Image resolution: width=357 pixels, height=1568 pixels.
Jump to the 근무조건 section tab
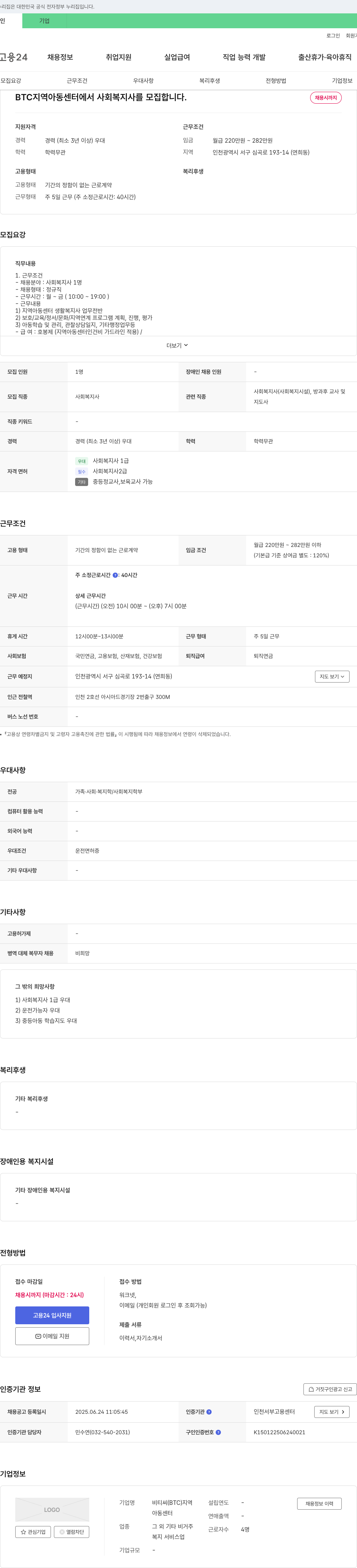tap(77, 80)
